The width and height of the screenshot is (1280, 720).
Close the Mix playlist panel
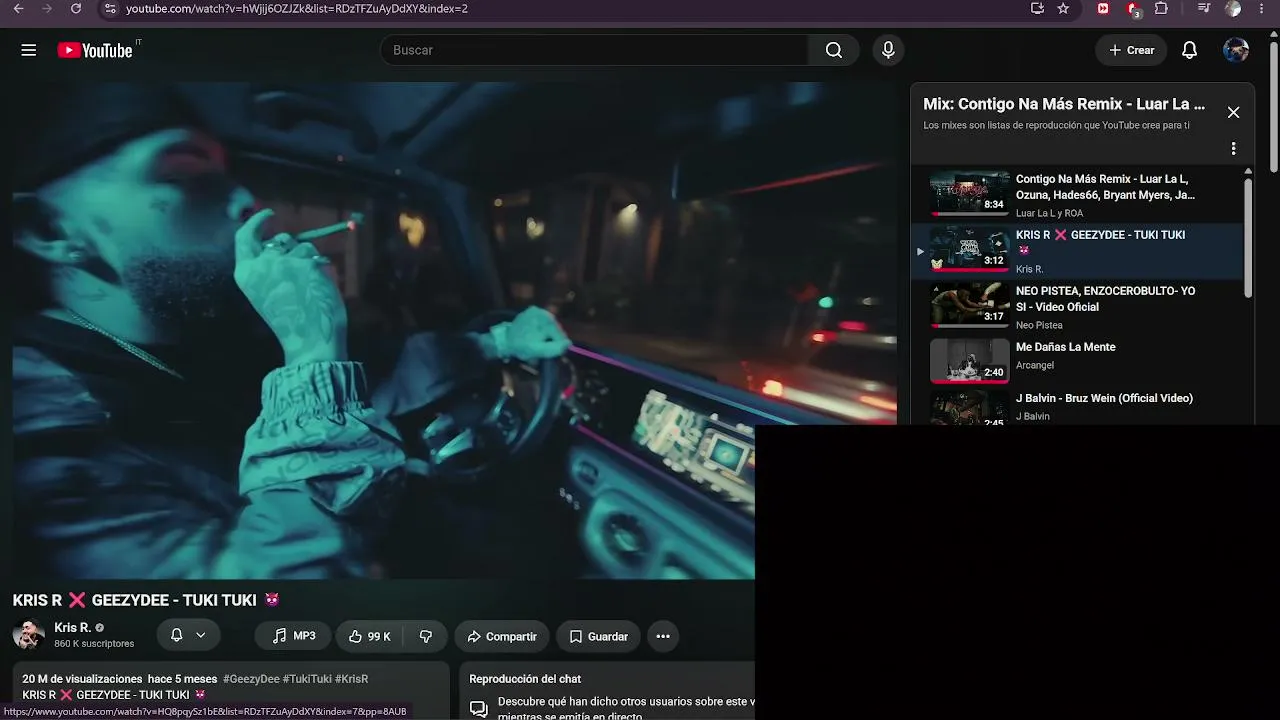coord(1233,113)
